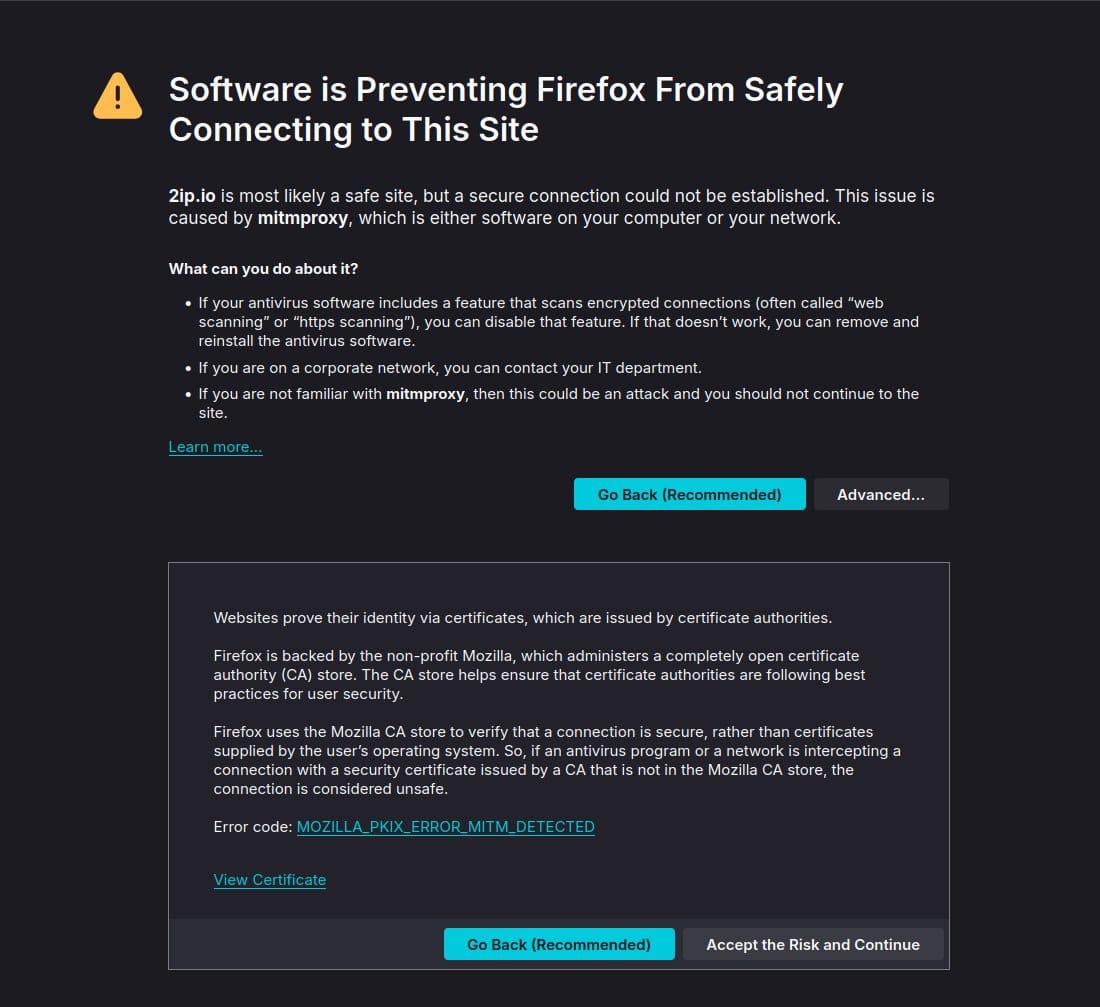The width and height of the screenshot is (1100, 1007).
Task: Click the "What can you do about it?" heading
Action: click(x=263, y=269)
